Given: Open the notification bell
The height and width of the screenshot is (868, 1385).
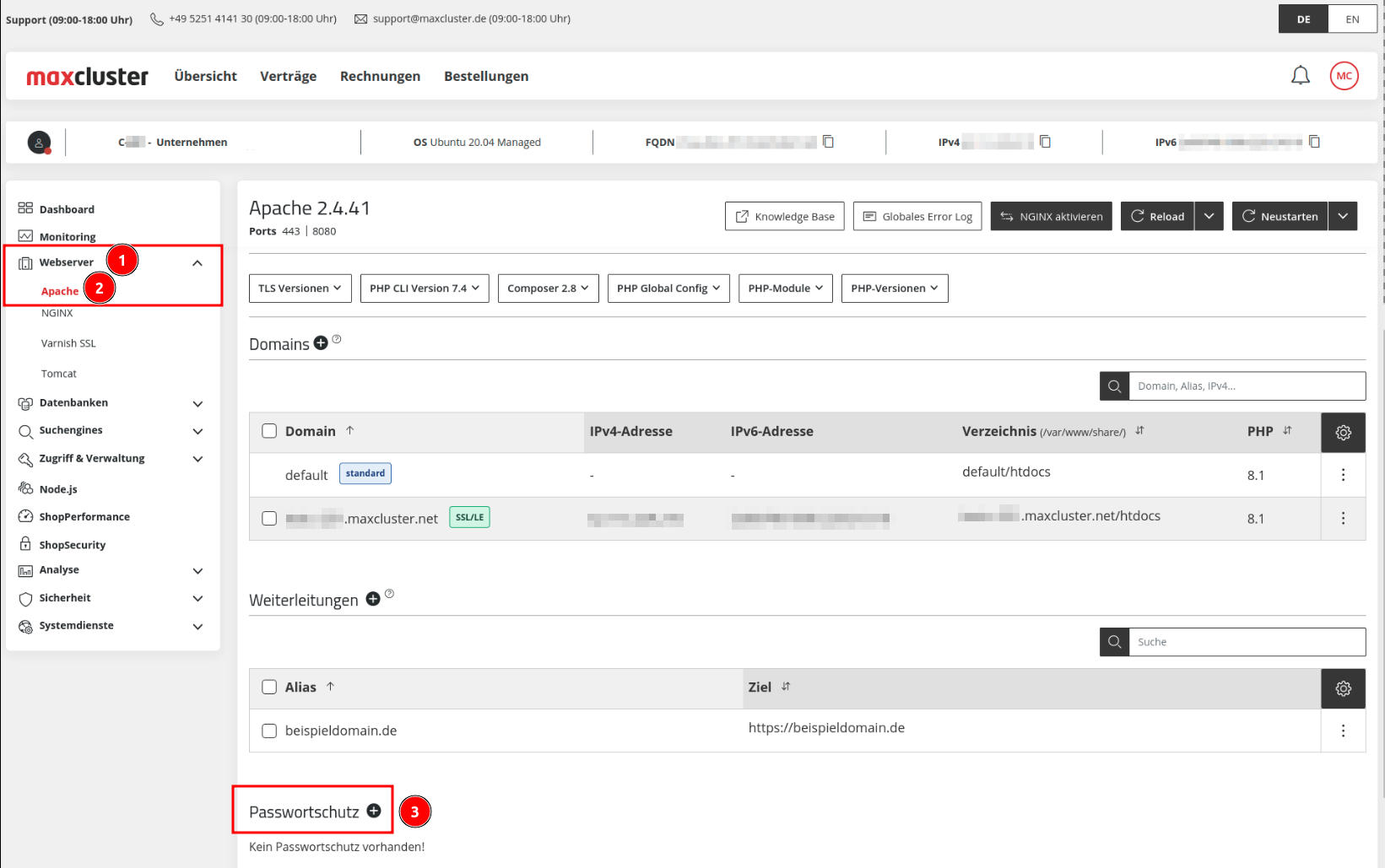Looking at the screenshot, I should [1301, 75].
